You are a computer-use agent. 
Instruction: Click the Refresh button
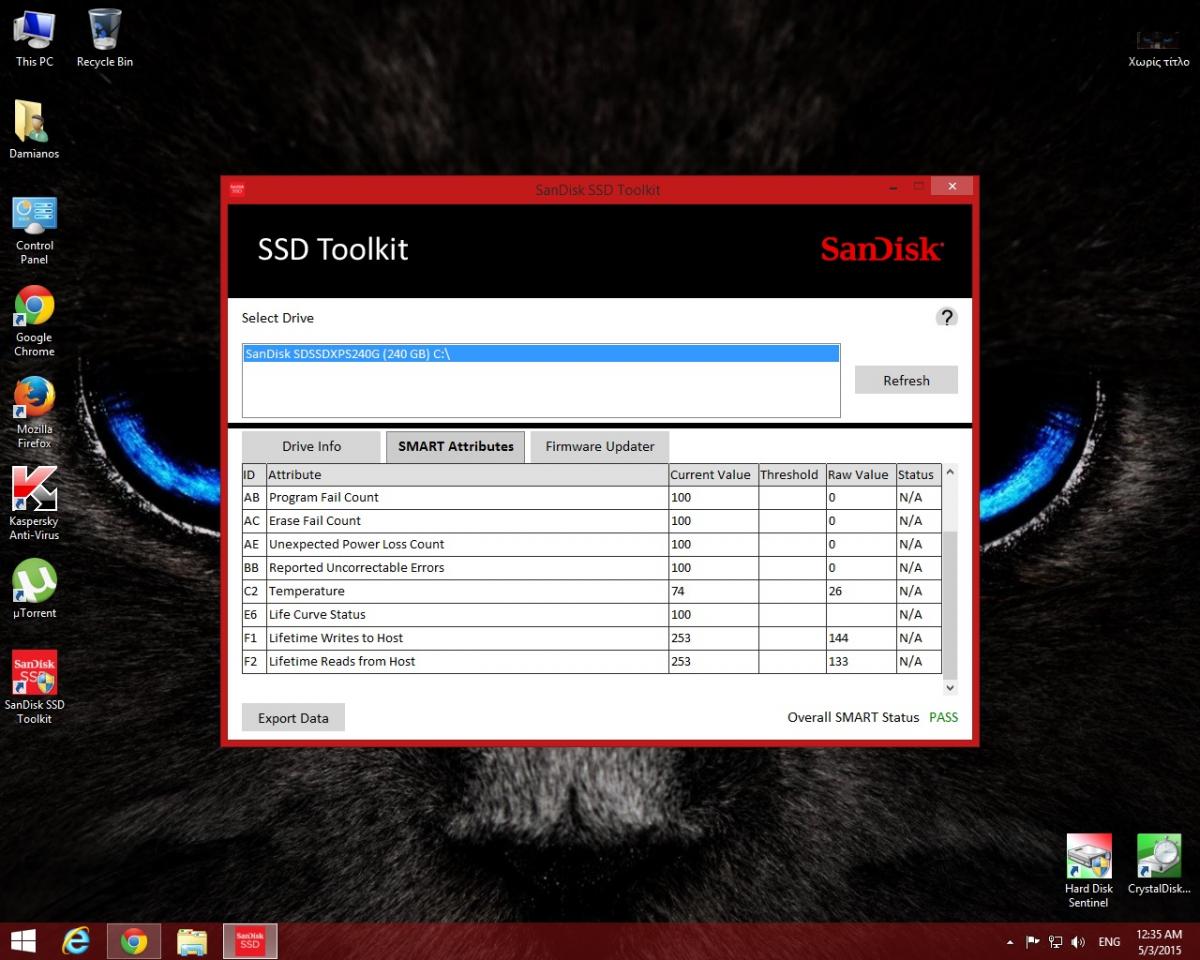[906, 380]
